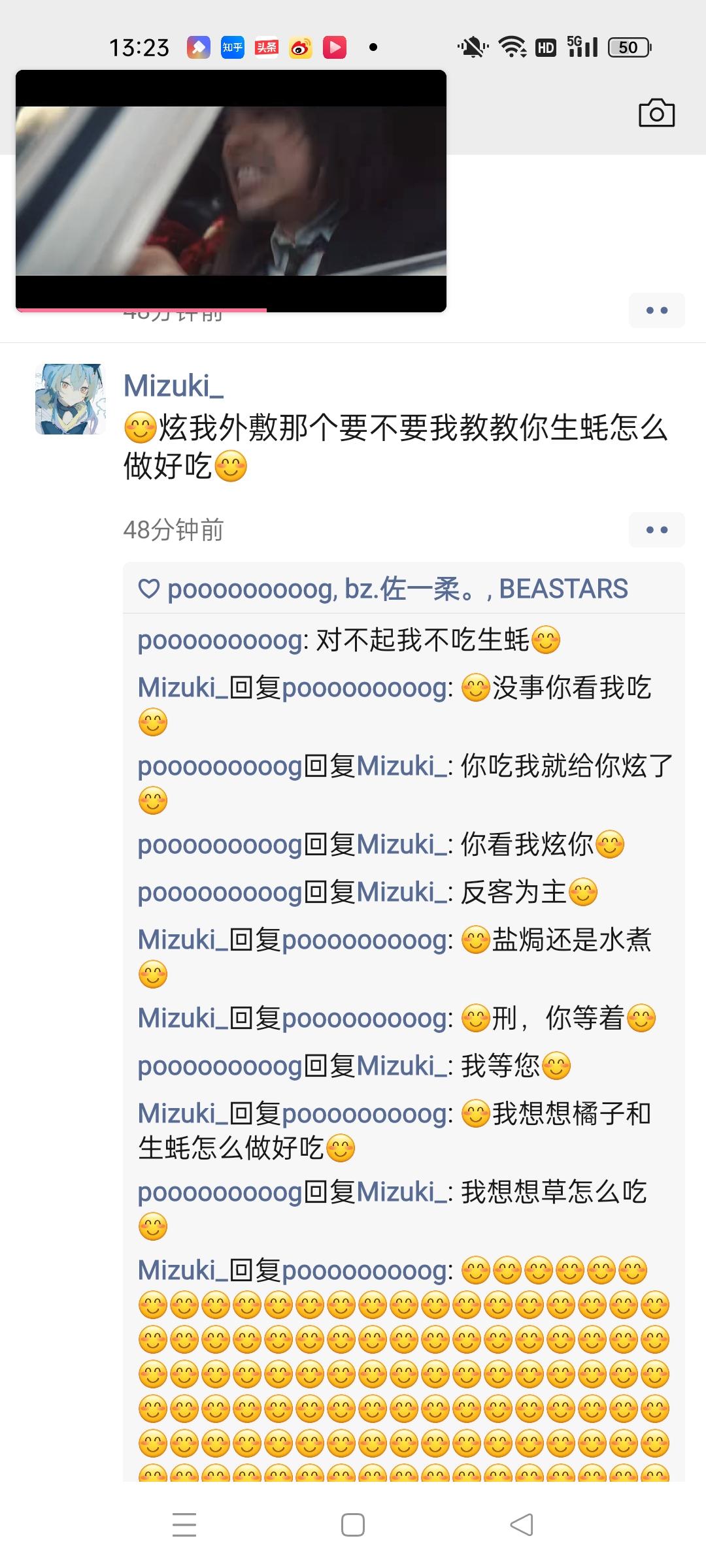Open the partially hidden two-dot menu under the video
706x1568 pixels.
(656, 310)
